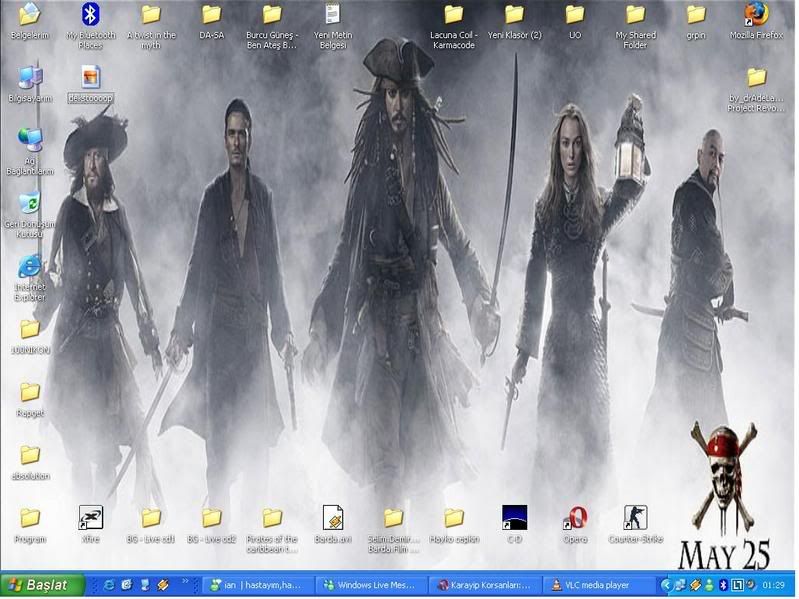Click the round icon beside the clock

click(750, 585)
